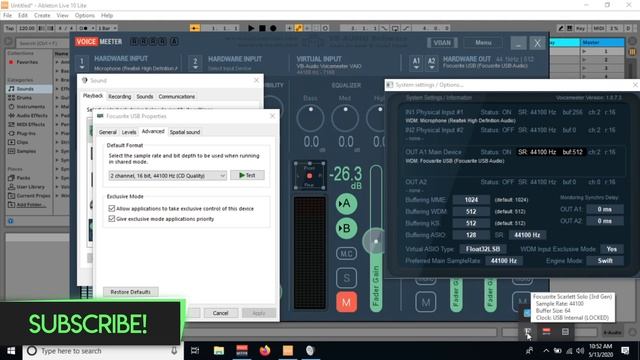Screen dimensions: 640x360
Task: Toggle the yellow automation arm button beside Play
Action: pyautogui.click(x=299, y=28)
